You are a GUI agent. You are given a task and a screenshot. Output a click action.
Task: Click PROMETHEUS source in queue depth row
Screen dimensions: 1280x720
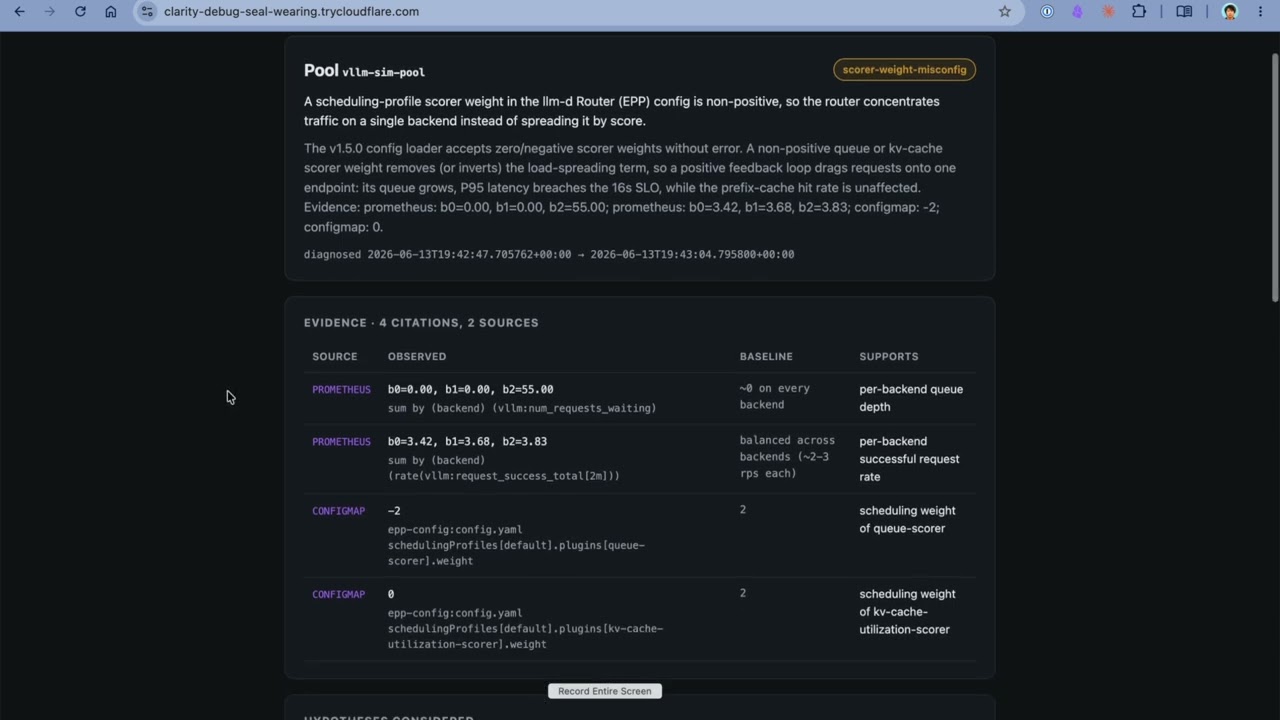coord(341,389)
